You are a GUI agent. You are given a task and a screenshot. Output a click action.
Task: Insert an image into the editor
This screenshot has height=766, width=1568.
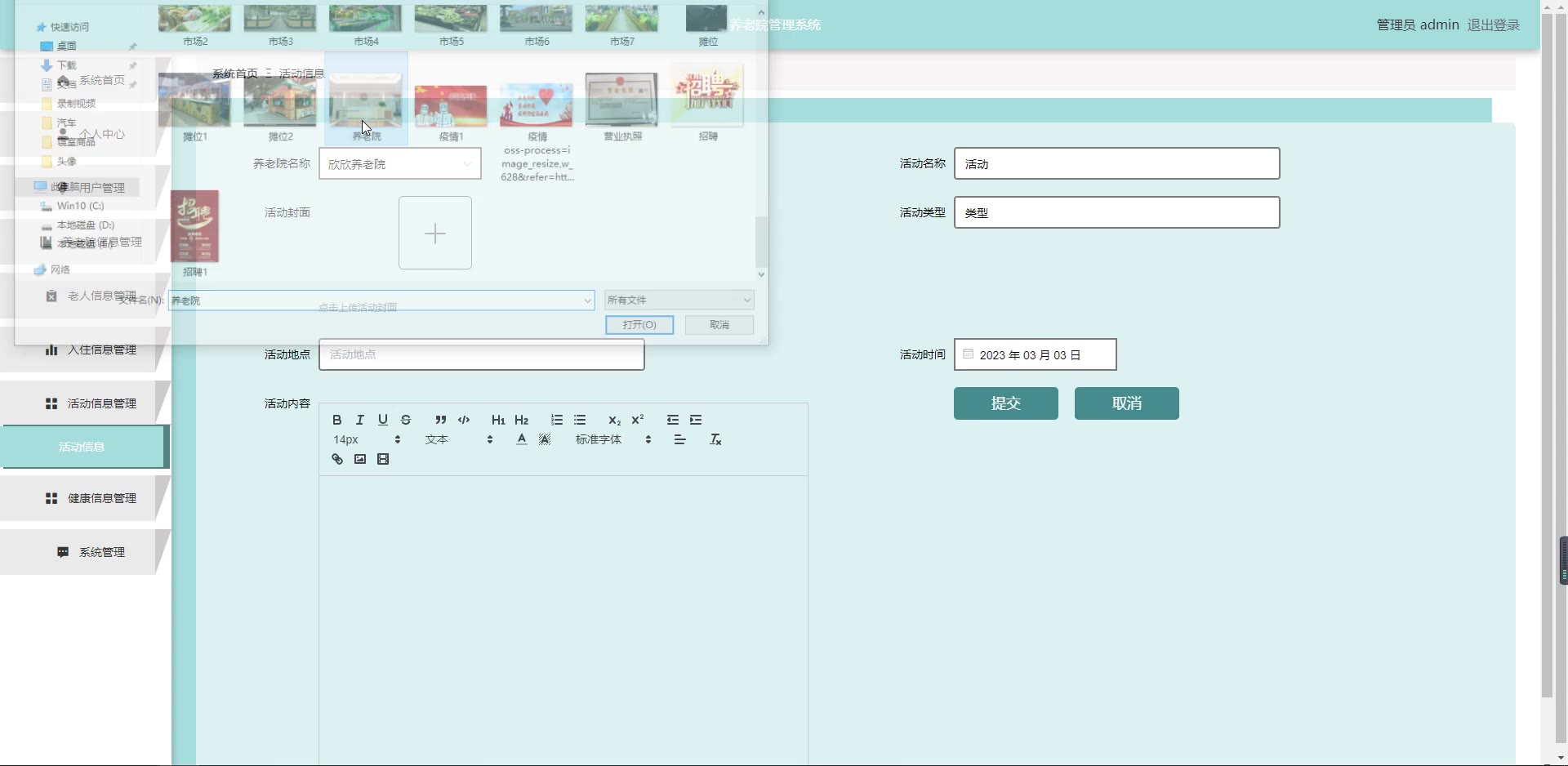pyautogui.click(x=359, y=459)
